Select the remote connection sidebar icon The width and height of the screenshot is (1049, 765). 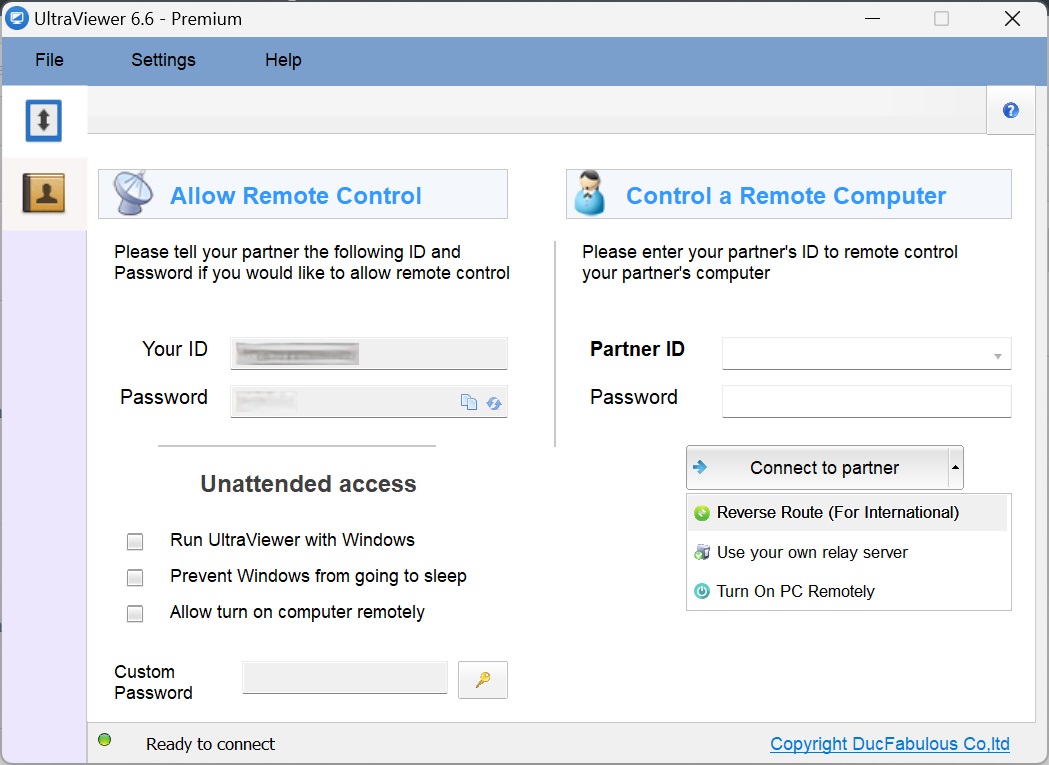44,119
